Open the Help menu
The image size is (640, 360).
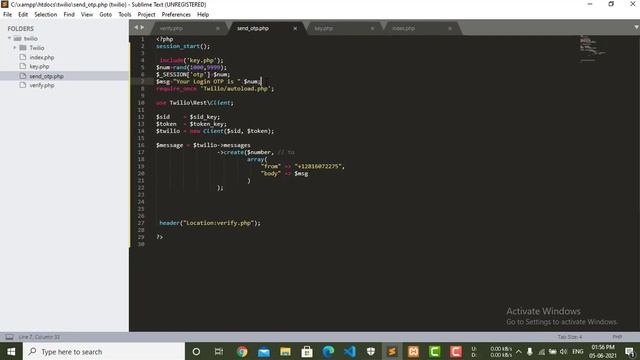pyautogui.click(x=203, y=14)
